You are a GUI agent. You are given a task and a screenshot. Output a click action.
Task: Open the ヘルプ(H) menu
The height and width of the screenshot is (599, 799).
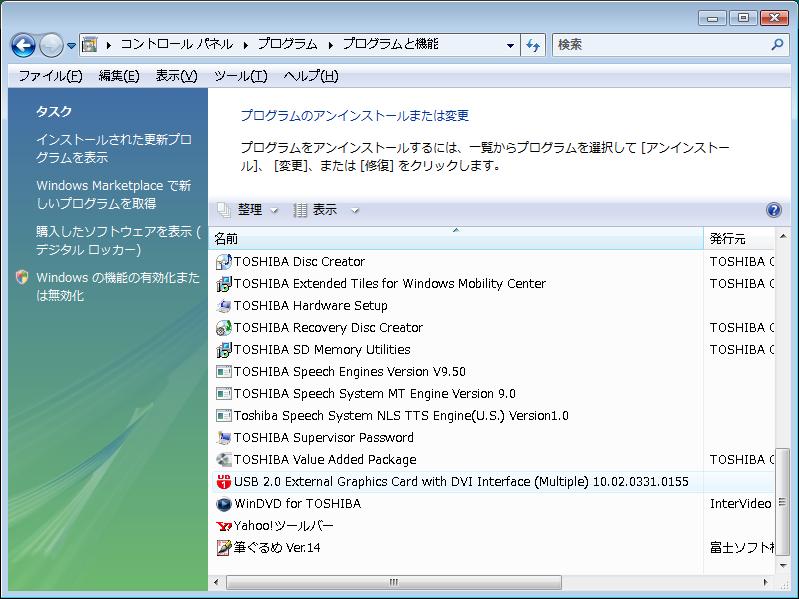311,76
